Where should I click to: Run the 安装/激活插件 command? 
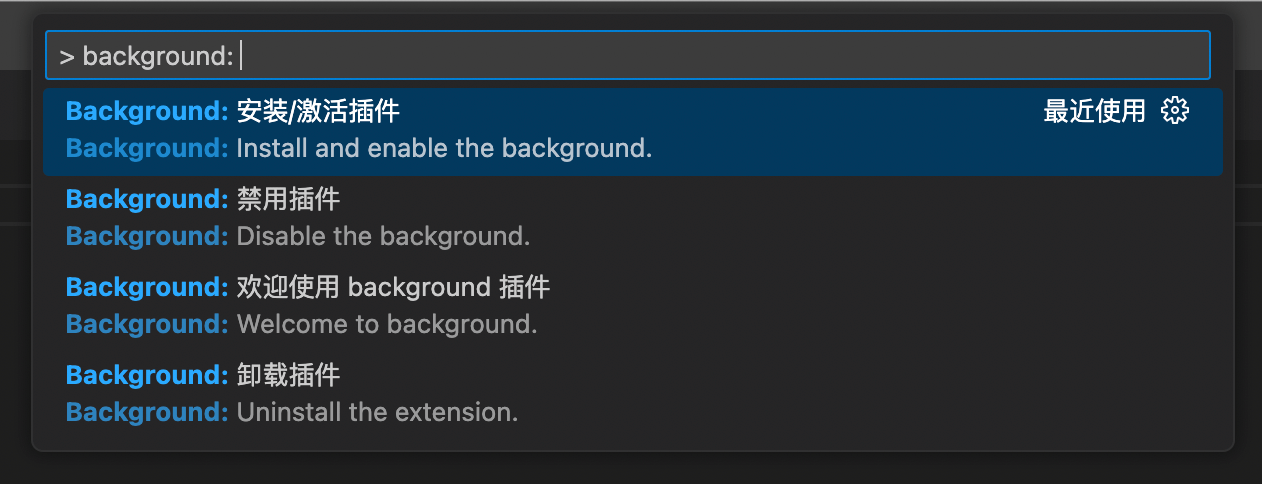point(318,111)
